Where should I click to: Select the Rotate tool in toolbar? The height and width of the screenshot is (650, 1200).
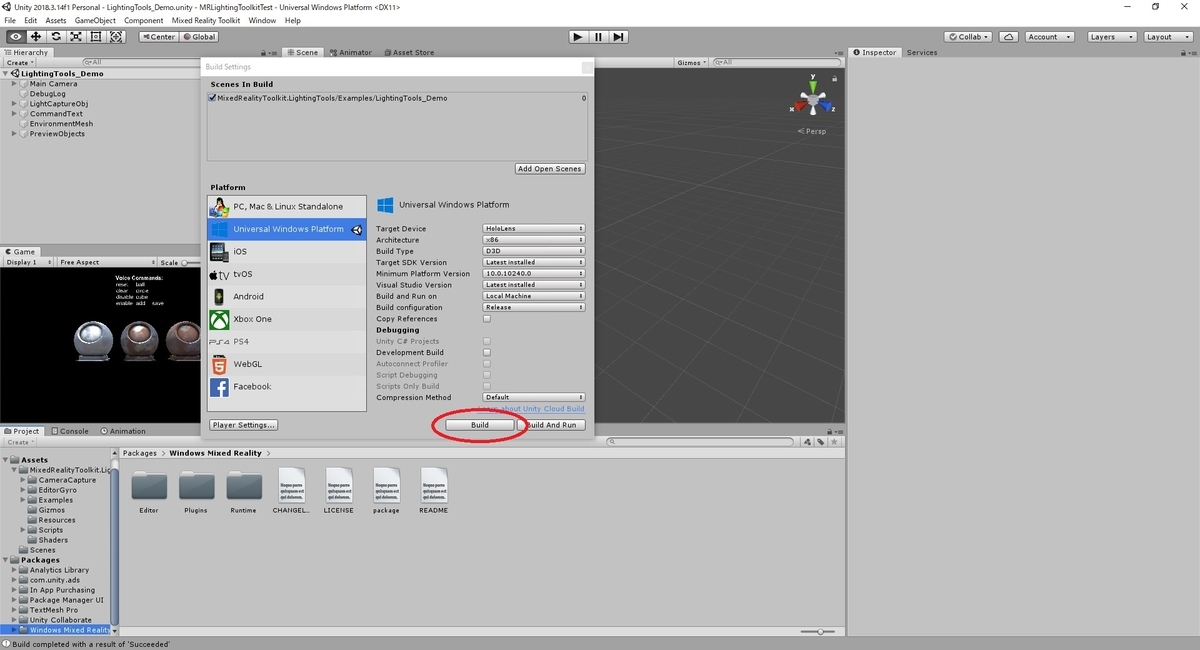[55, 37]
